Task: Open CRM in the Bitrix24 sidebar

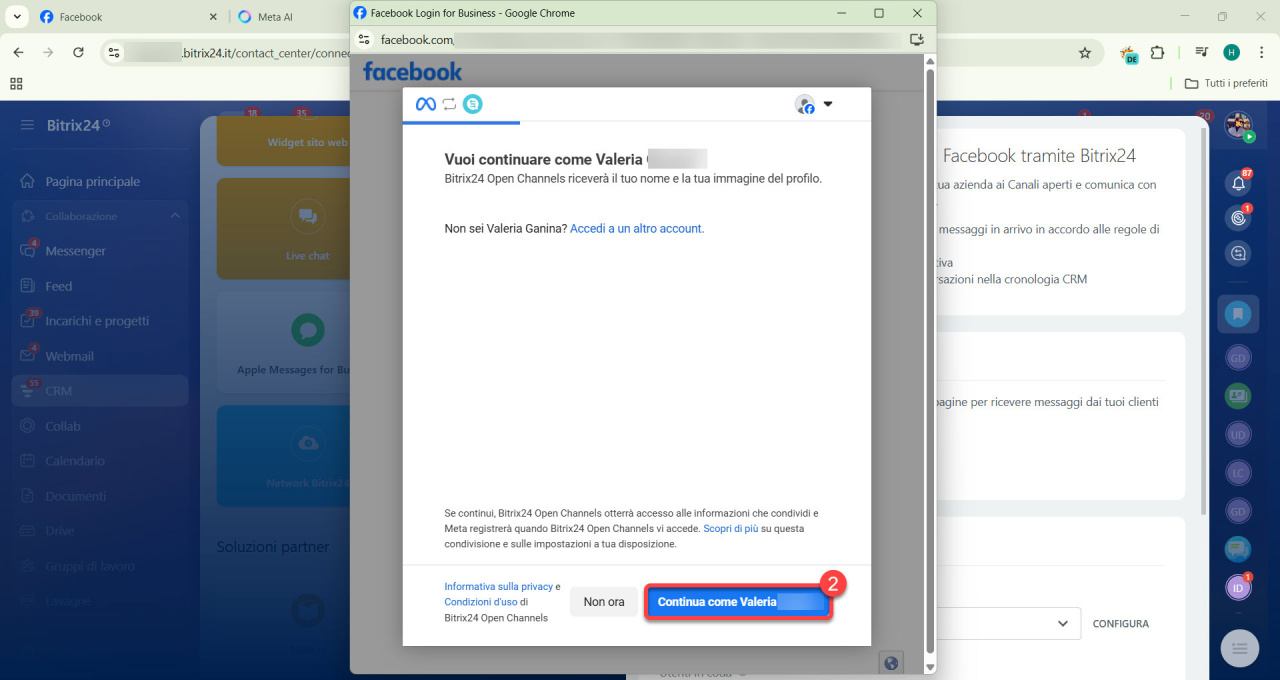Action: pyautogui.click(x=100, y=391)
